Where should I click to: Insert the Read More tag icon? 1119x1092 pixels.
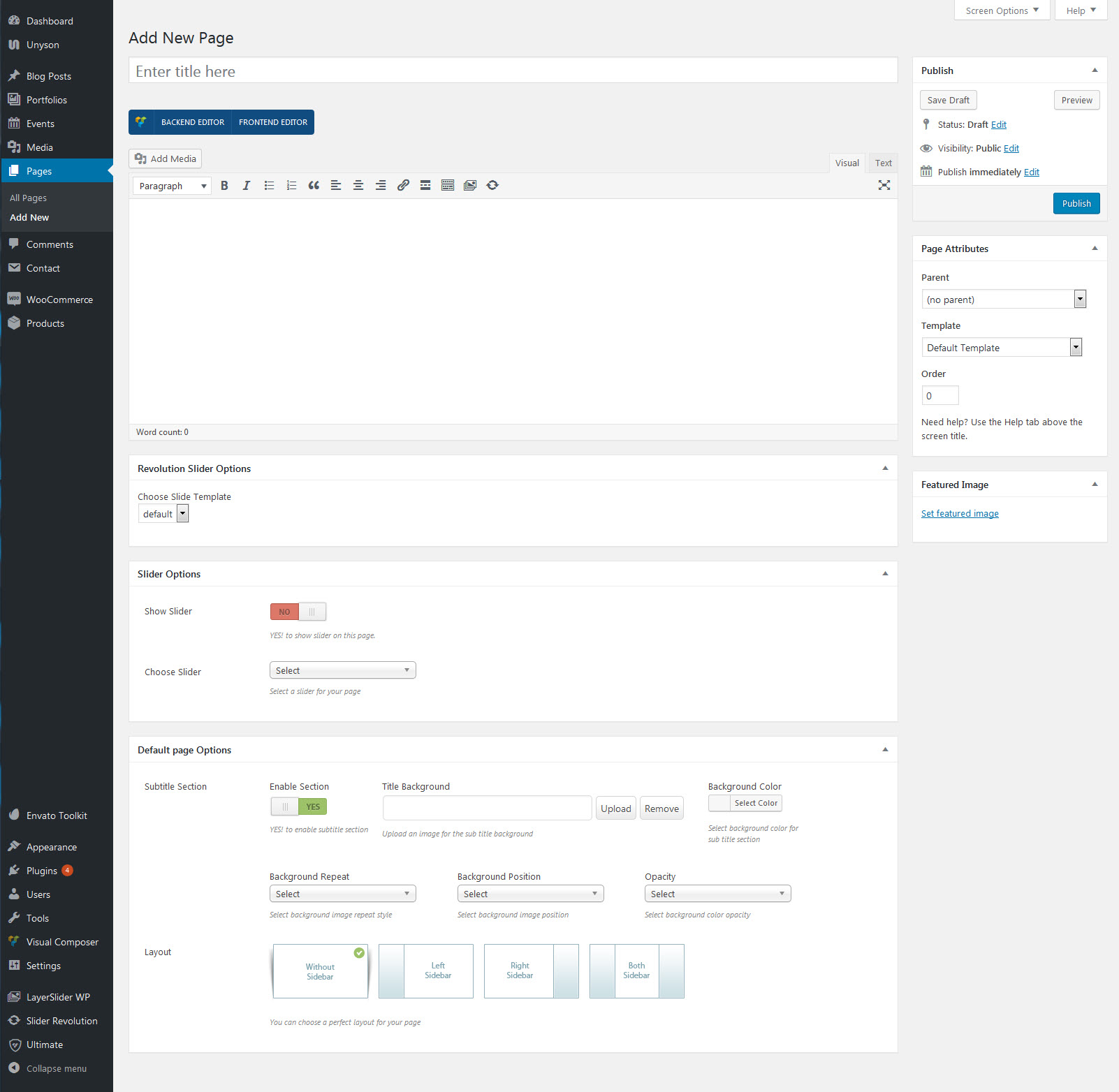[425, 186]
